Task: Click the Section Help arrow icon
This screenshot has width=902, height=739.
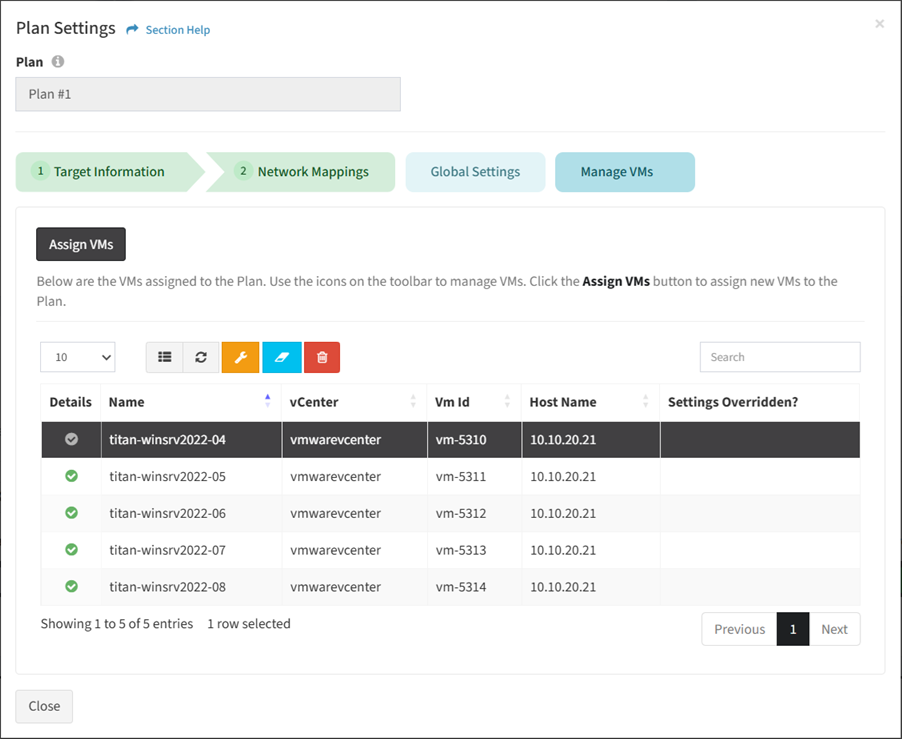Action: coord(132,29)
